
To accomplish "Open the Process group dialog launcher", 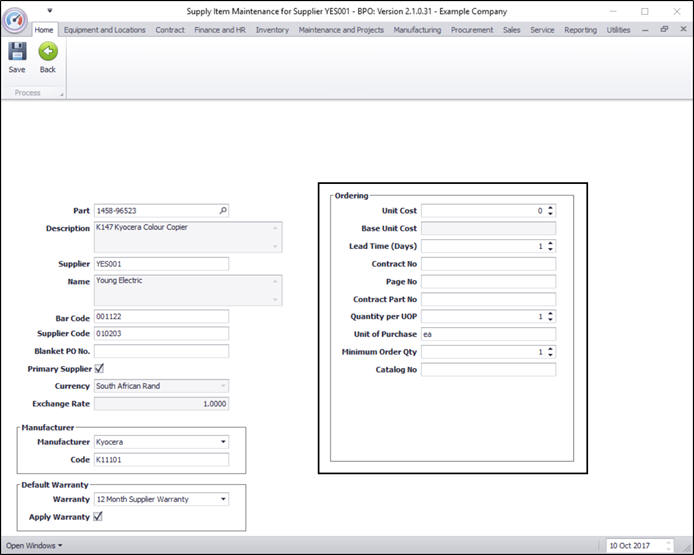I will 62,94.
